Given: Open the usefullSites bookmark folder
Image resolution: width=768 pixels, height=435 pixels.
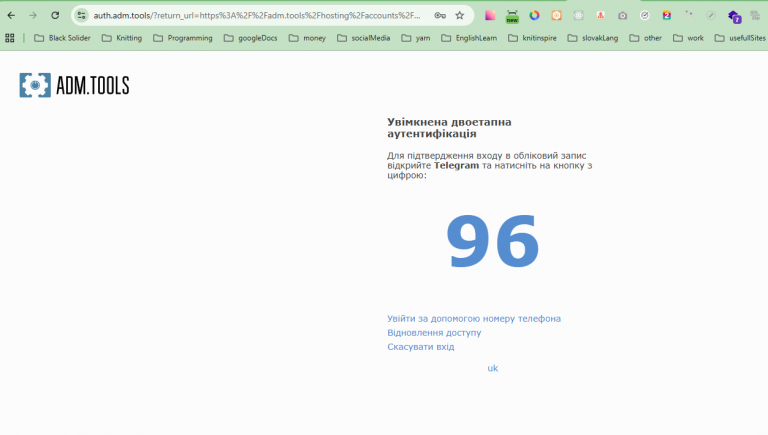Looking at the screenshot, I should 740,38.
